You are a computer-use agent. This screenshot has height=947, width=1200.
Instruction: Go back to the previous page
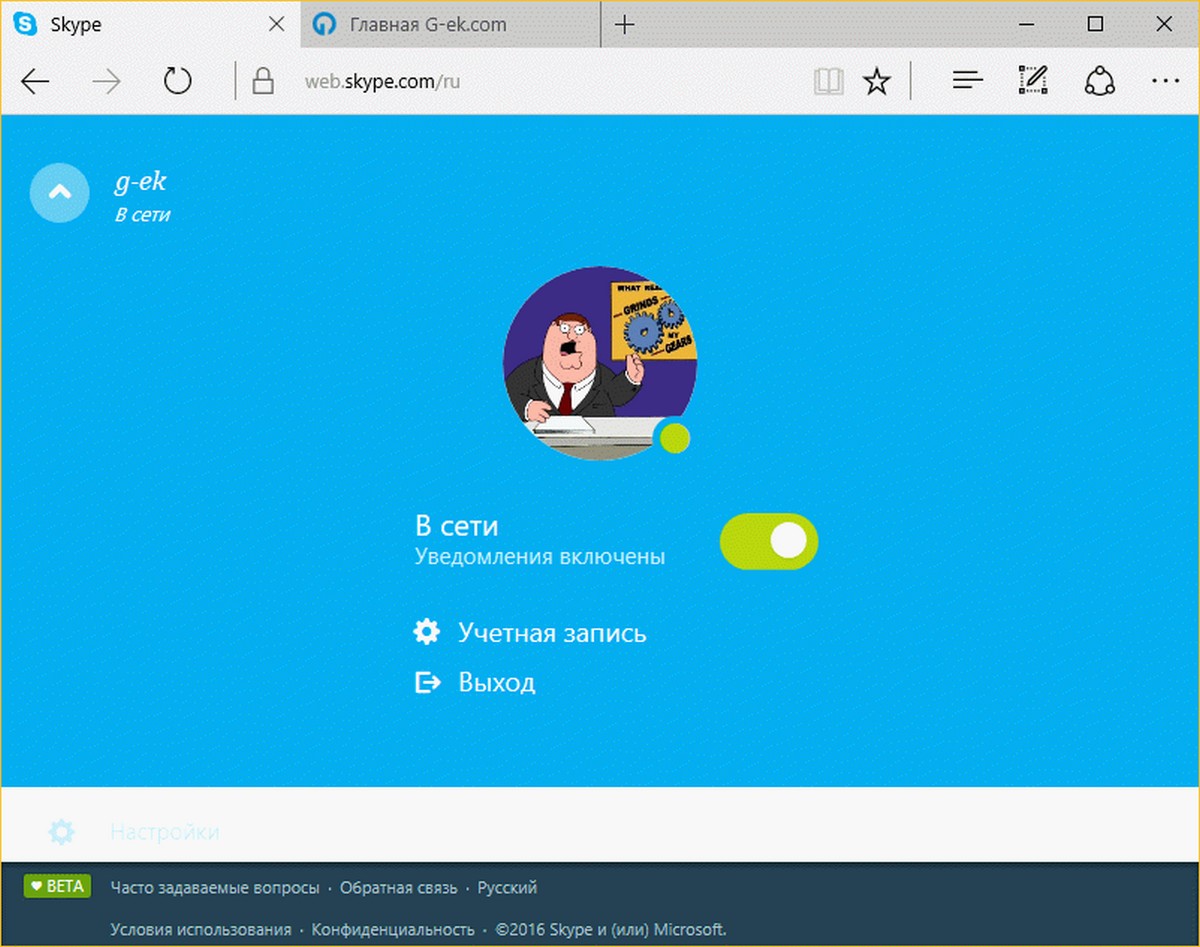pos(35,82)
